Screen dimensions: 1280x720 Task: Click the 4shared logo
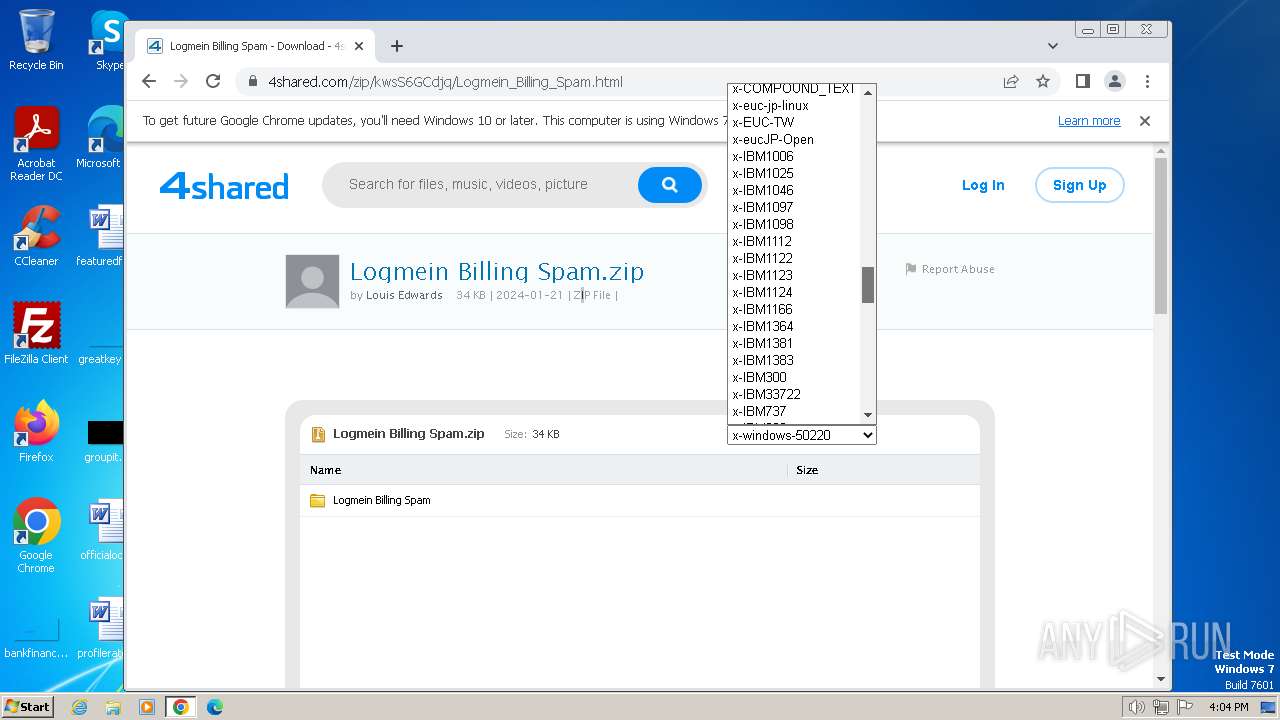[x=224, y=186]
